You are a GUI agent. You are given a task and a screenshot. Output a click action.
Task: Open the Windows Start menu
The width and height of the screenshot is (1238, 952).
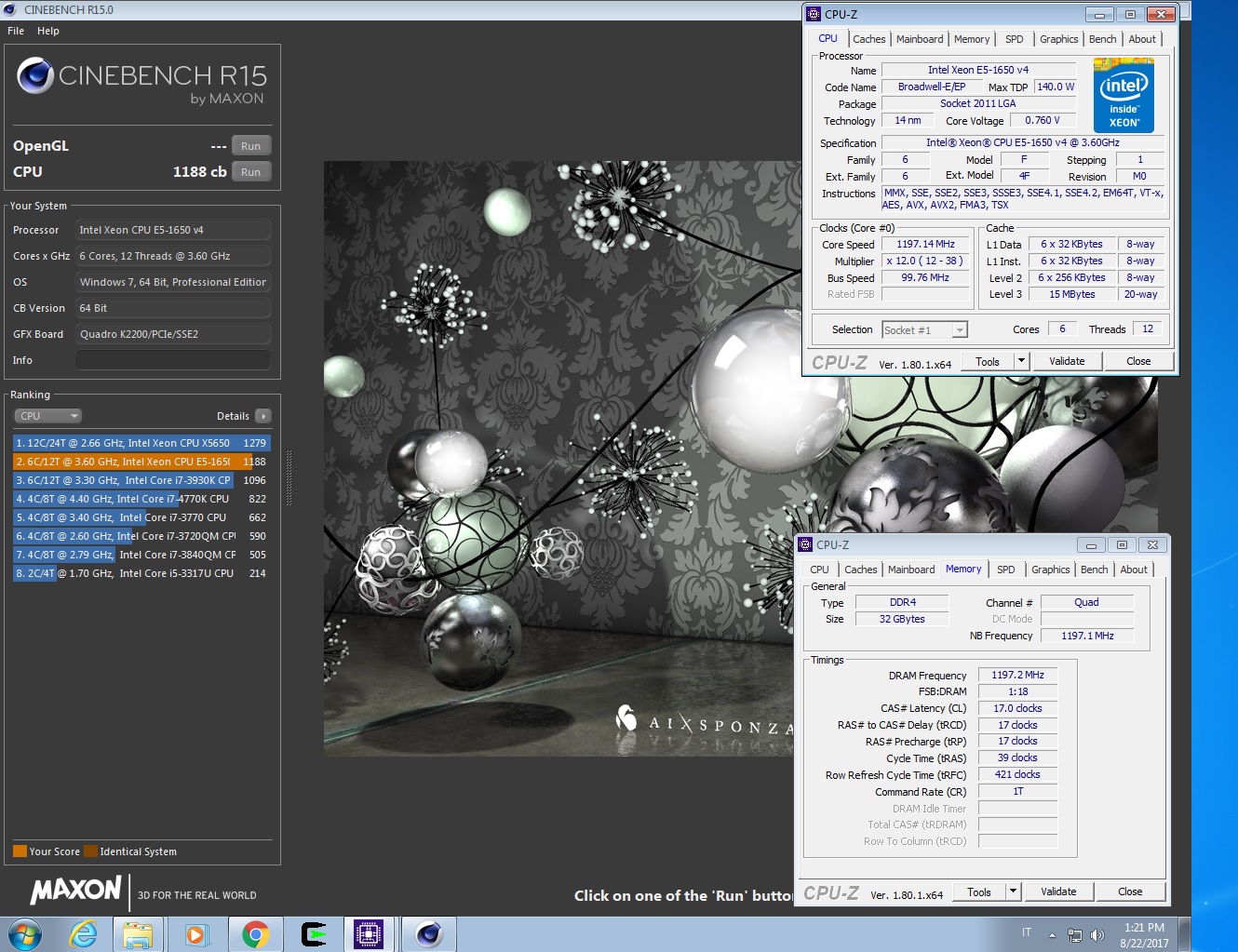pyautogui.click(x=25, y=934)
